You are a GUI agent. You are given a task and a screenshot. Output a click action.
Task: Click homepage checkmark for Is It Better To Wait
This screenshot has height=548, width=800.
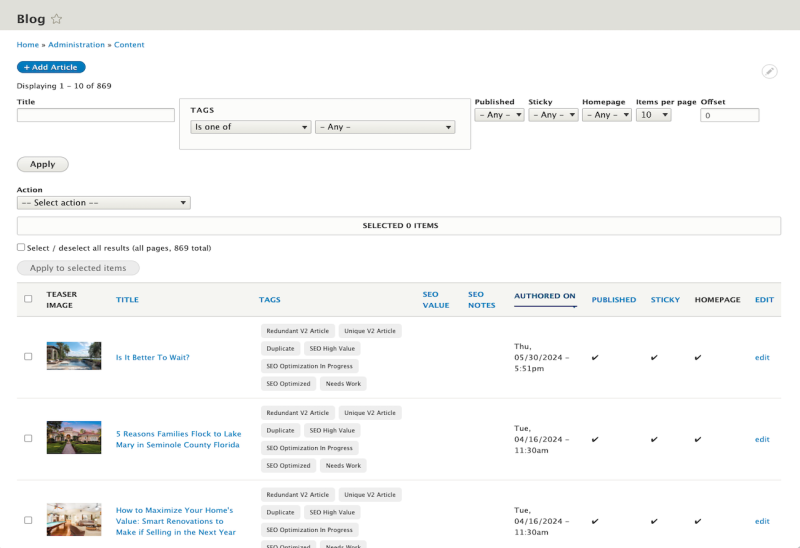(x=698, y=357)
